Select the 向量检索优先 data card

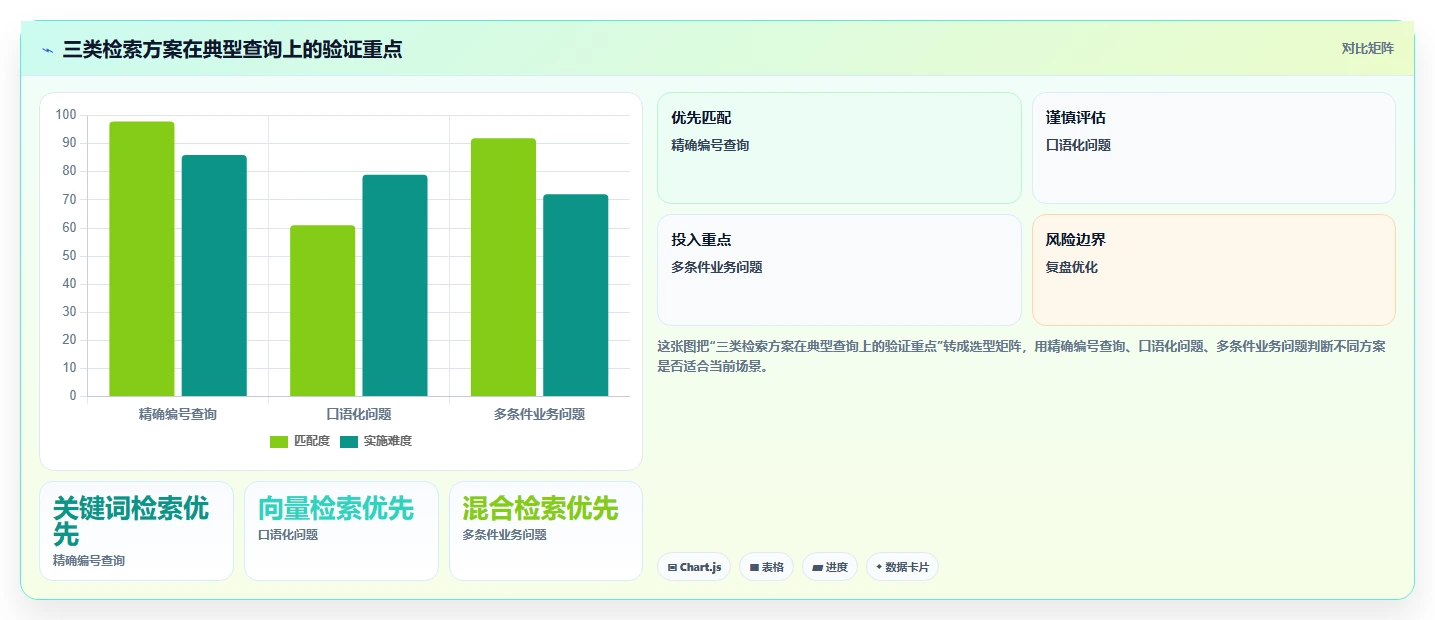click(341, 531)
